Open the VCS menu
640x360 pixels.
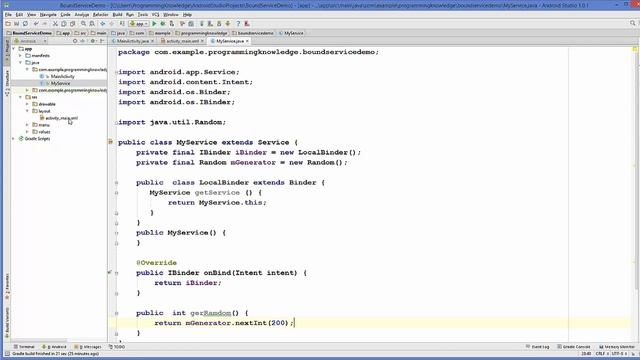pyautogui.click(x=156, y=15)
